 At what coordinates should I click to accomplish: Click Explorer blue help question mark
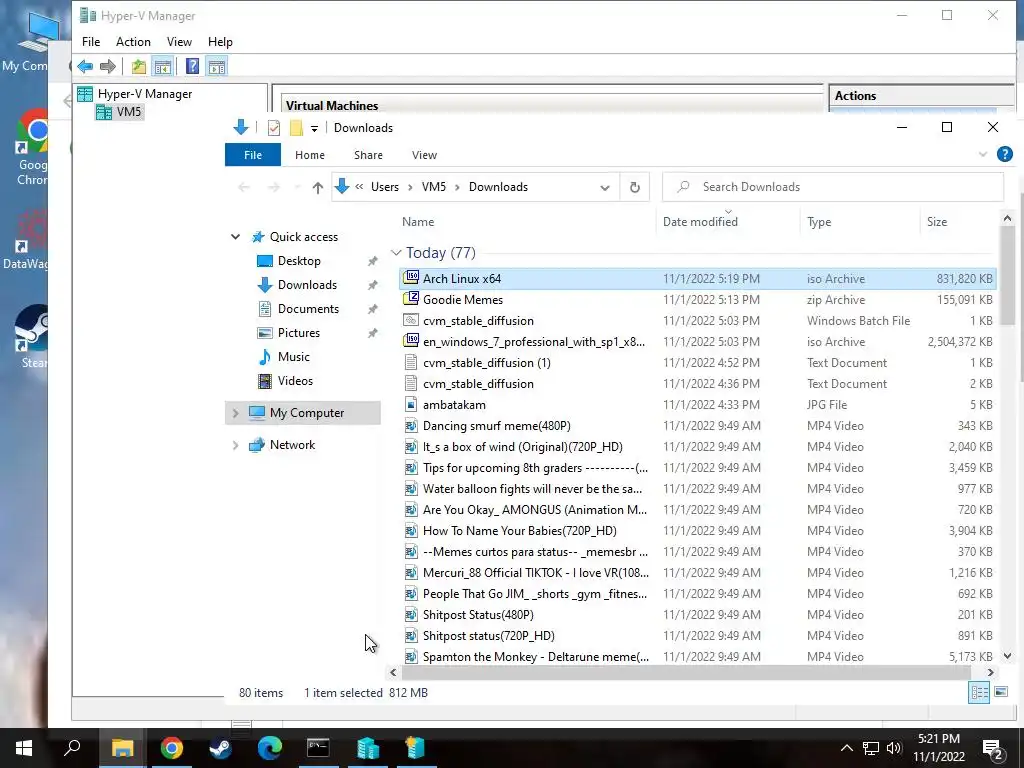point(1004,154)
